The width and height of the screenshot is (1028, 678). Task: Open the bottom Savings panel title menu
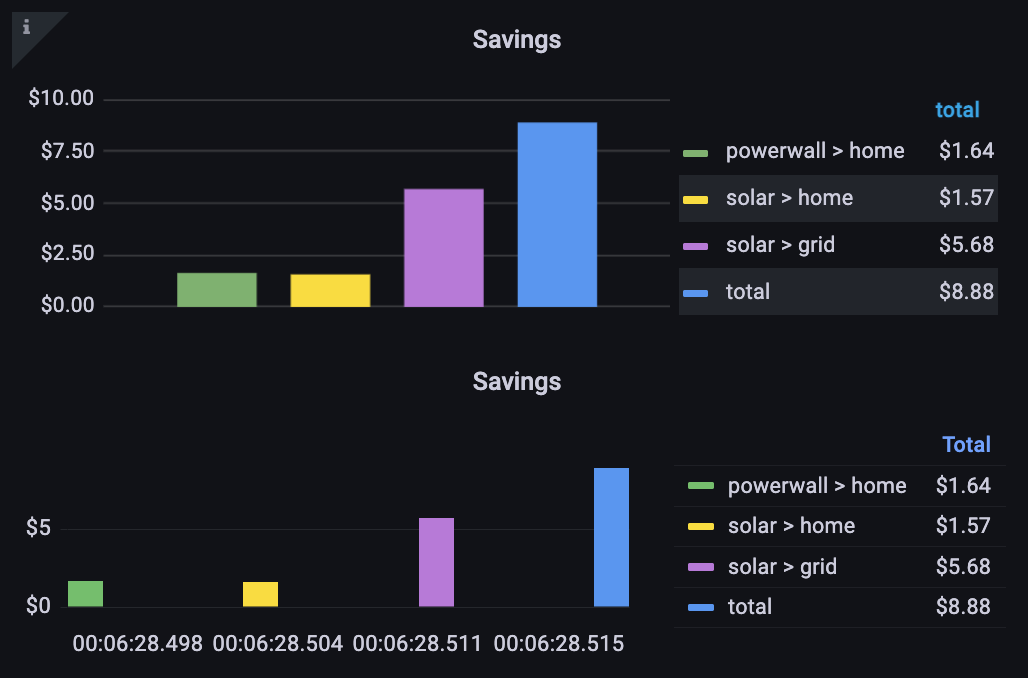[516, 381]
